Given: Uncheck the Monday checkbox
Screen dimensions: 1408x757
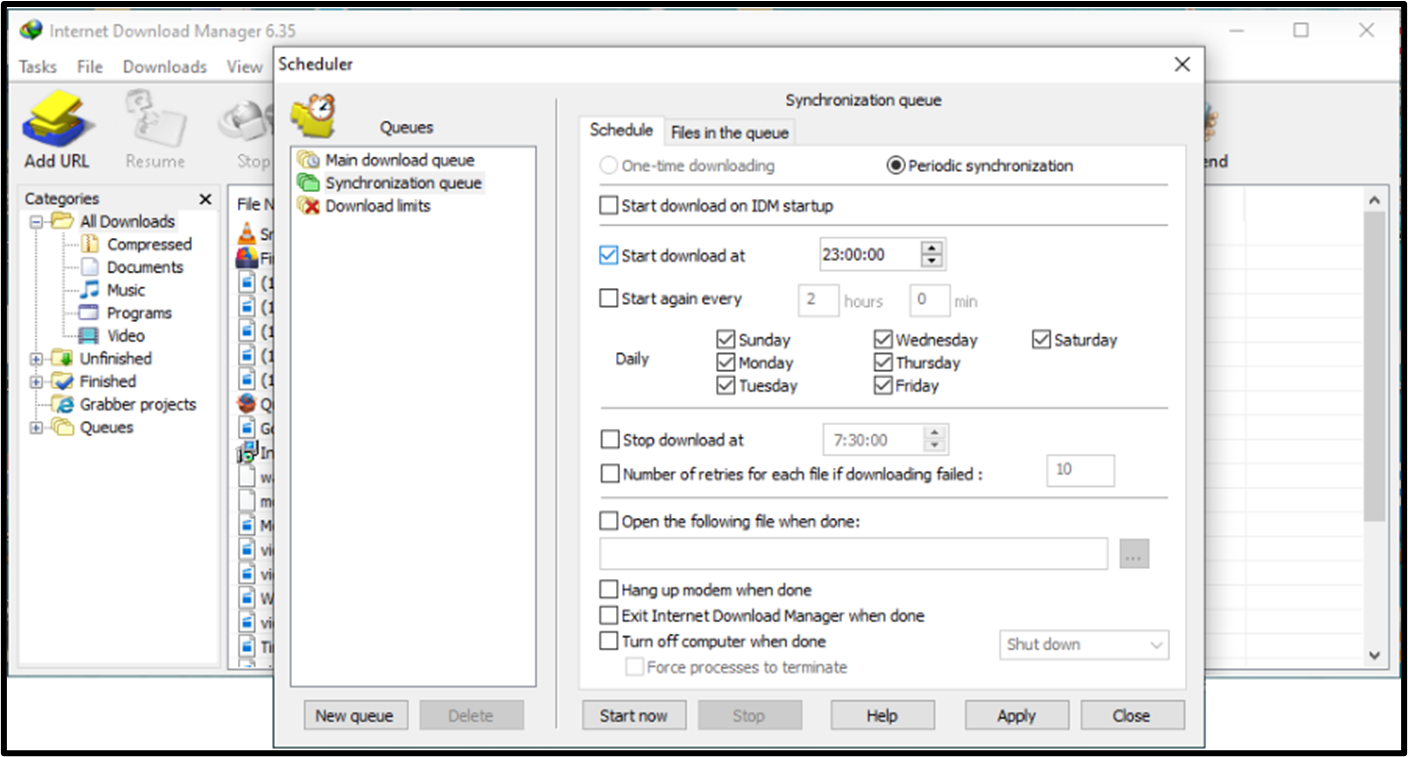Looking at the screenshot, I should pos(727,363).
